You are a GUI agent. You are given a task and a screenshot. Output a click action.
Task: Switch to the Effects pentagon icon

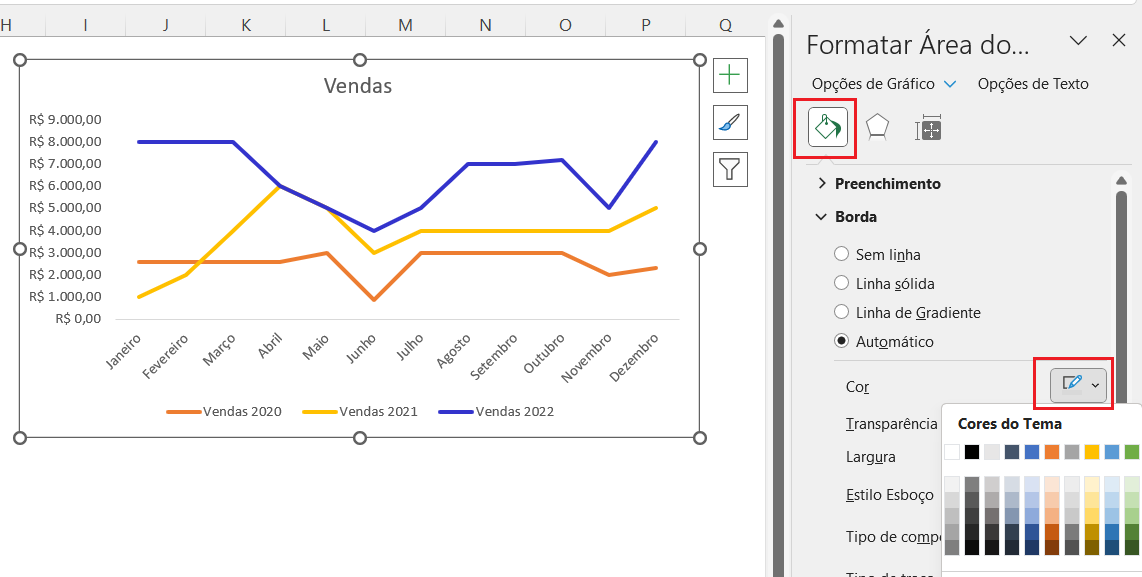877,128
